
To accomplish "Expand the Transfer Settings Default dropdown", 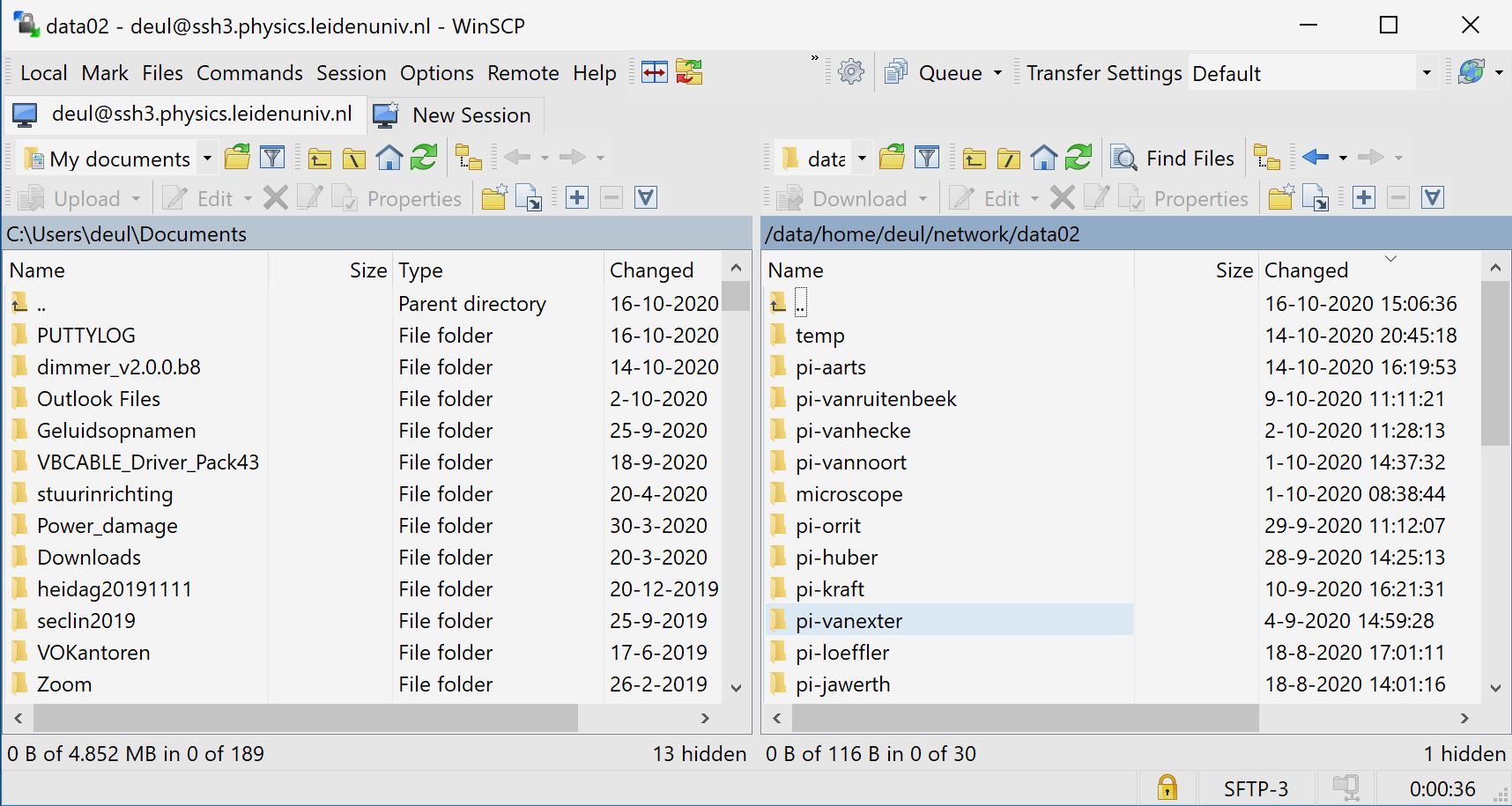I will (x=1427, y=73).
